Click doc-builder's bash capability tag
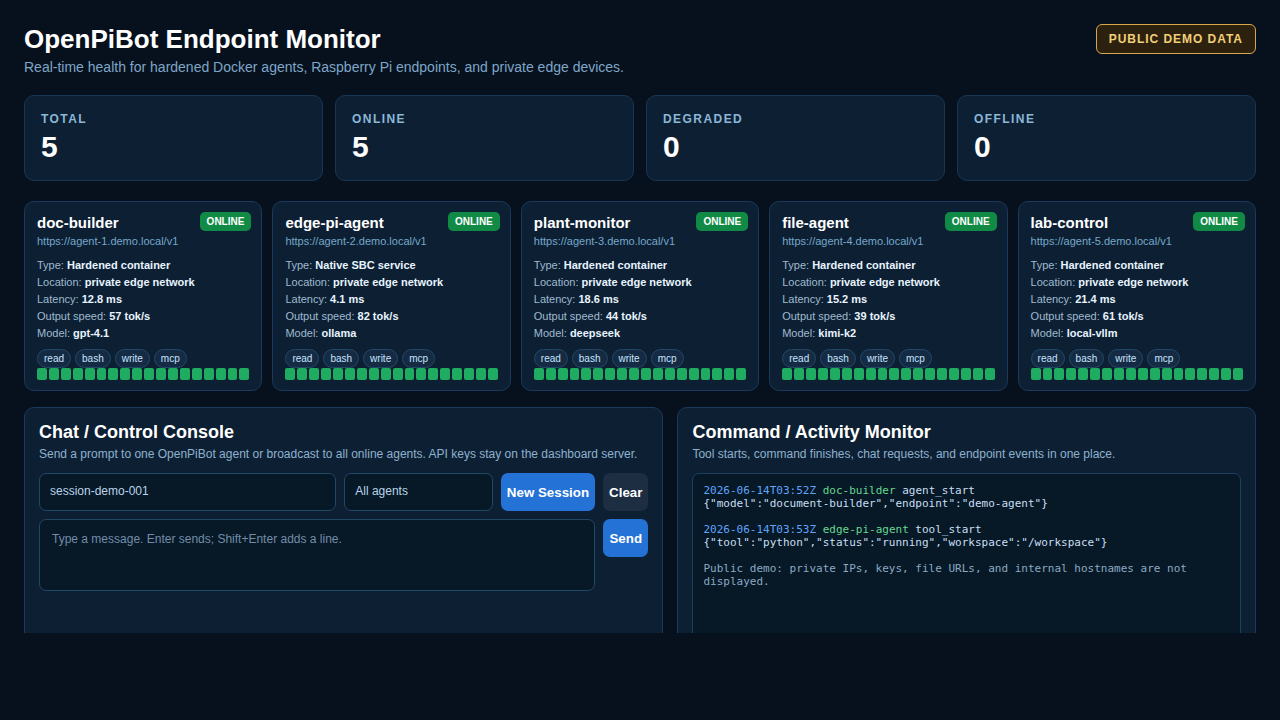Viewport: 1280px width, 720px height. point(93,358)
